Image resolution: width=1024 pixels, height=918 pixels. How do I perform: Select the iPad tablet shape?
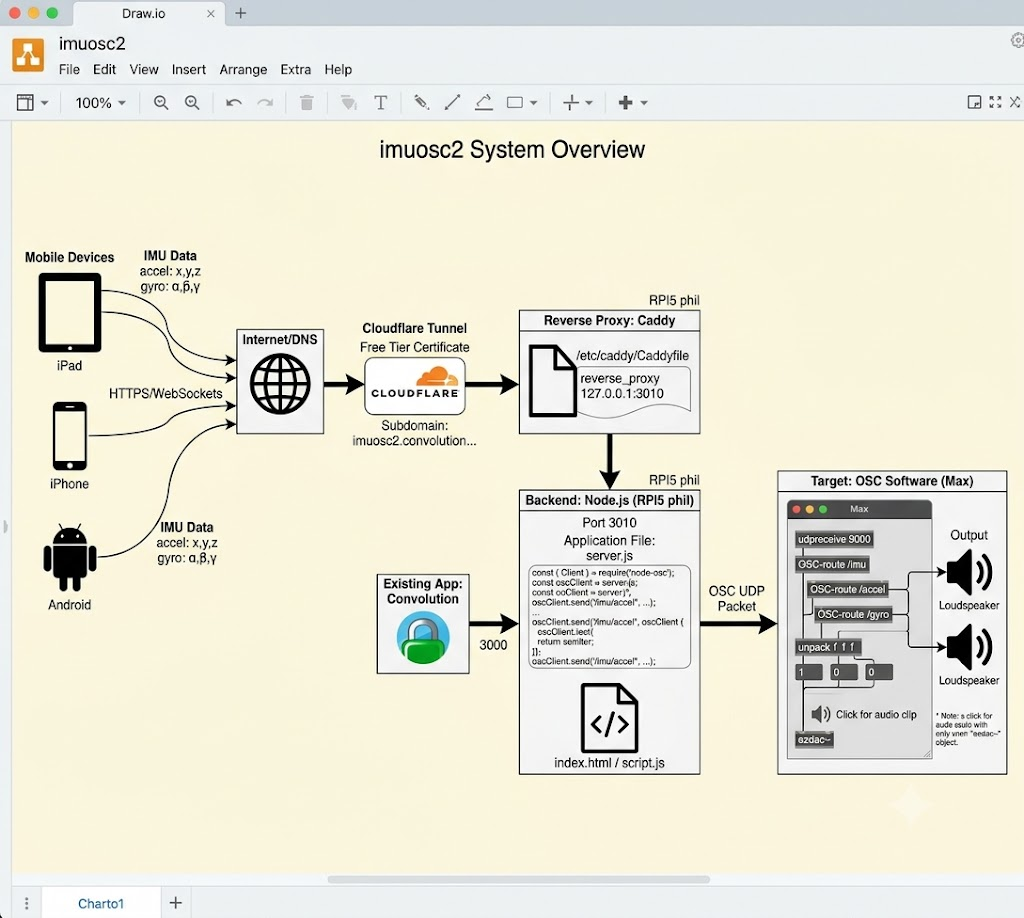click(x=70, y=313)
